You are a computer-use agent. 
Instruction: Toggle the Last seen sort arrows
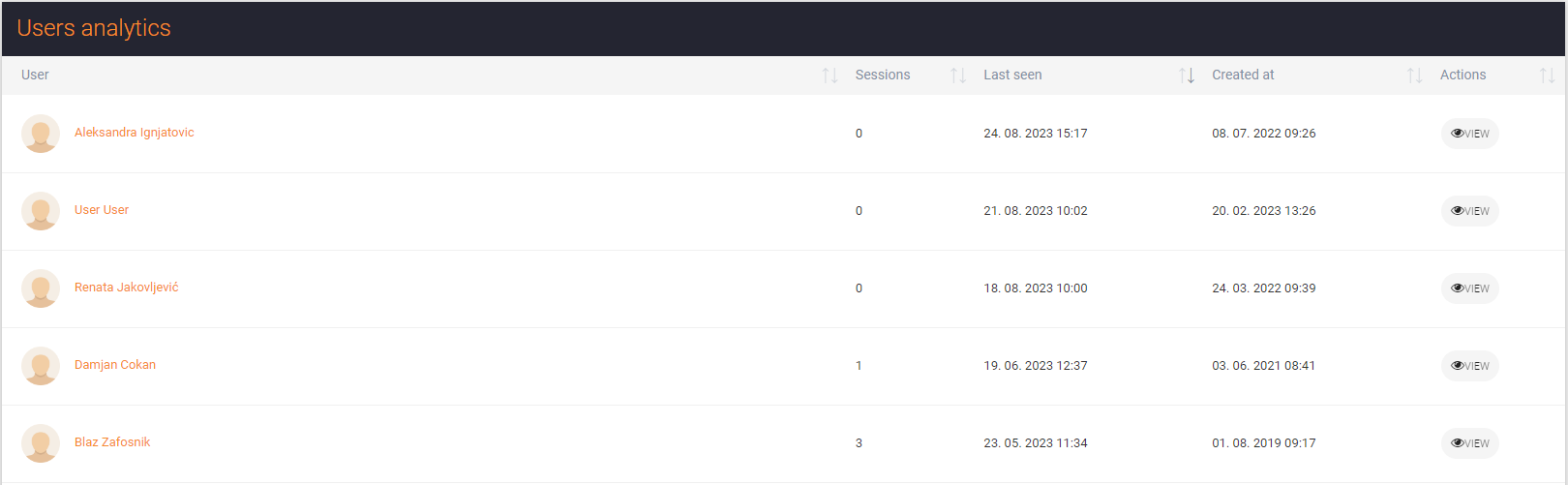point(1187,76)
